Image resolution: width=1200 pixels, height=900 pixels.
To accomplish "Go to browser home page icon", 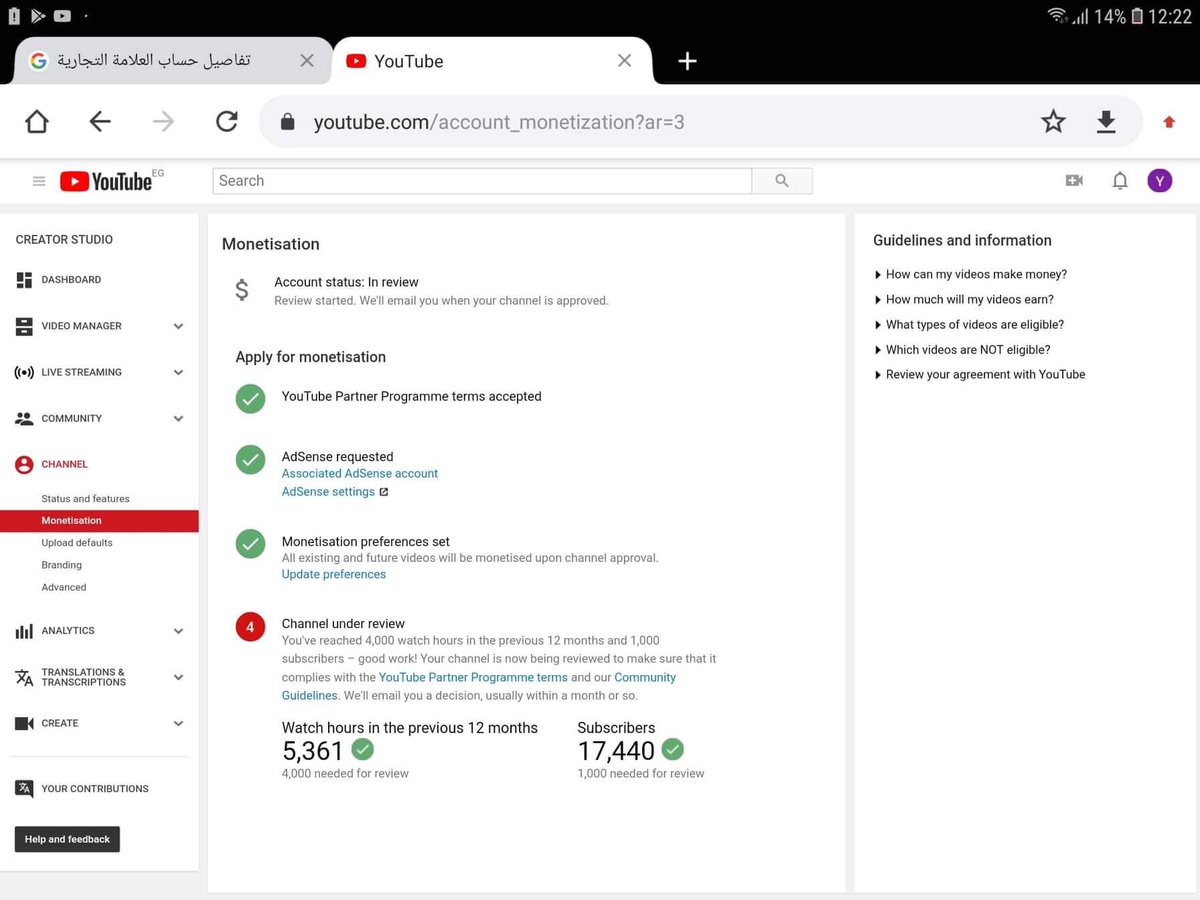I will [x=37, y=122].
